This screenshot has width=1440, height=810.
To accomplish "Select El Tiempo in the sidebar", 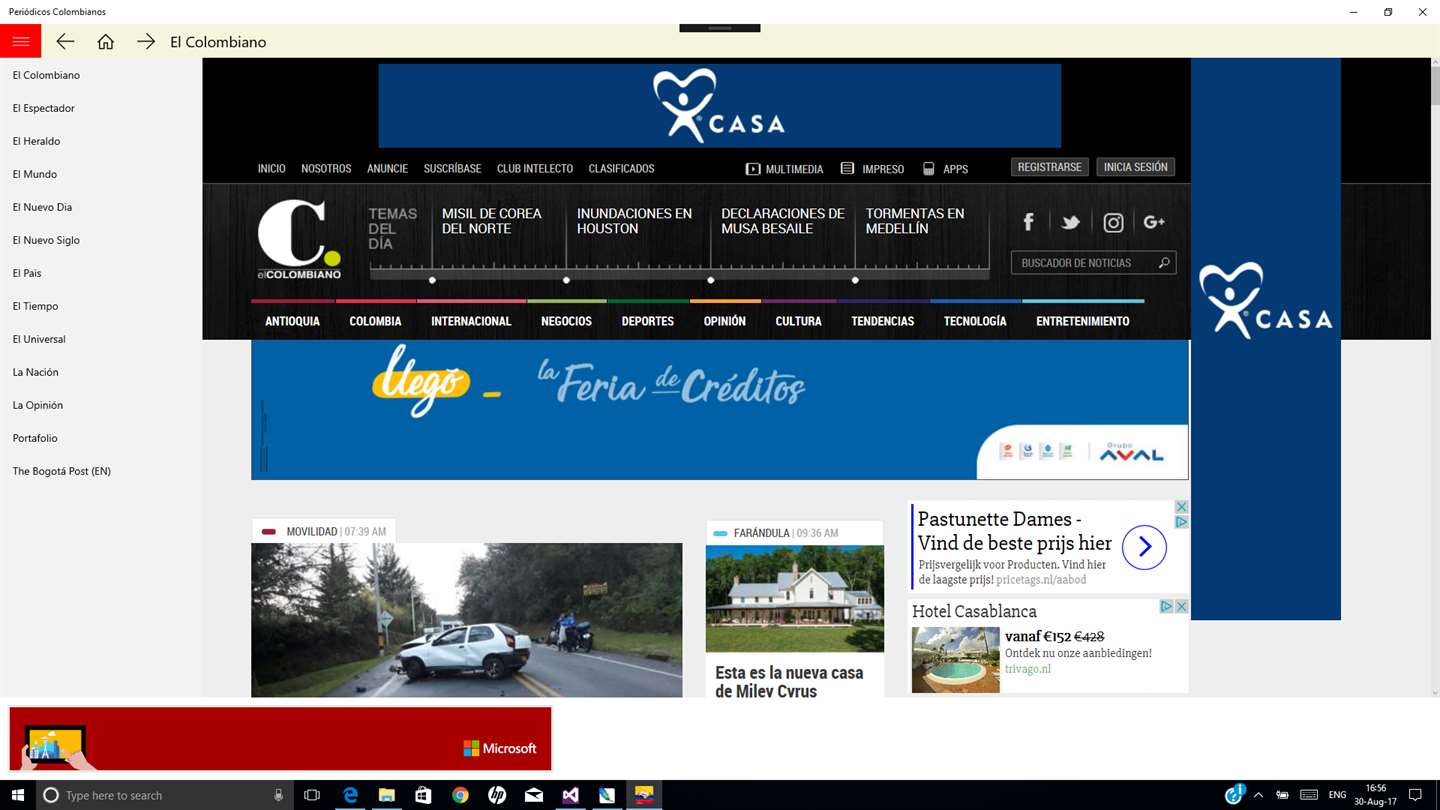I will coord(35,306).
